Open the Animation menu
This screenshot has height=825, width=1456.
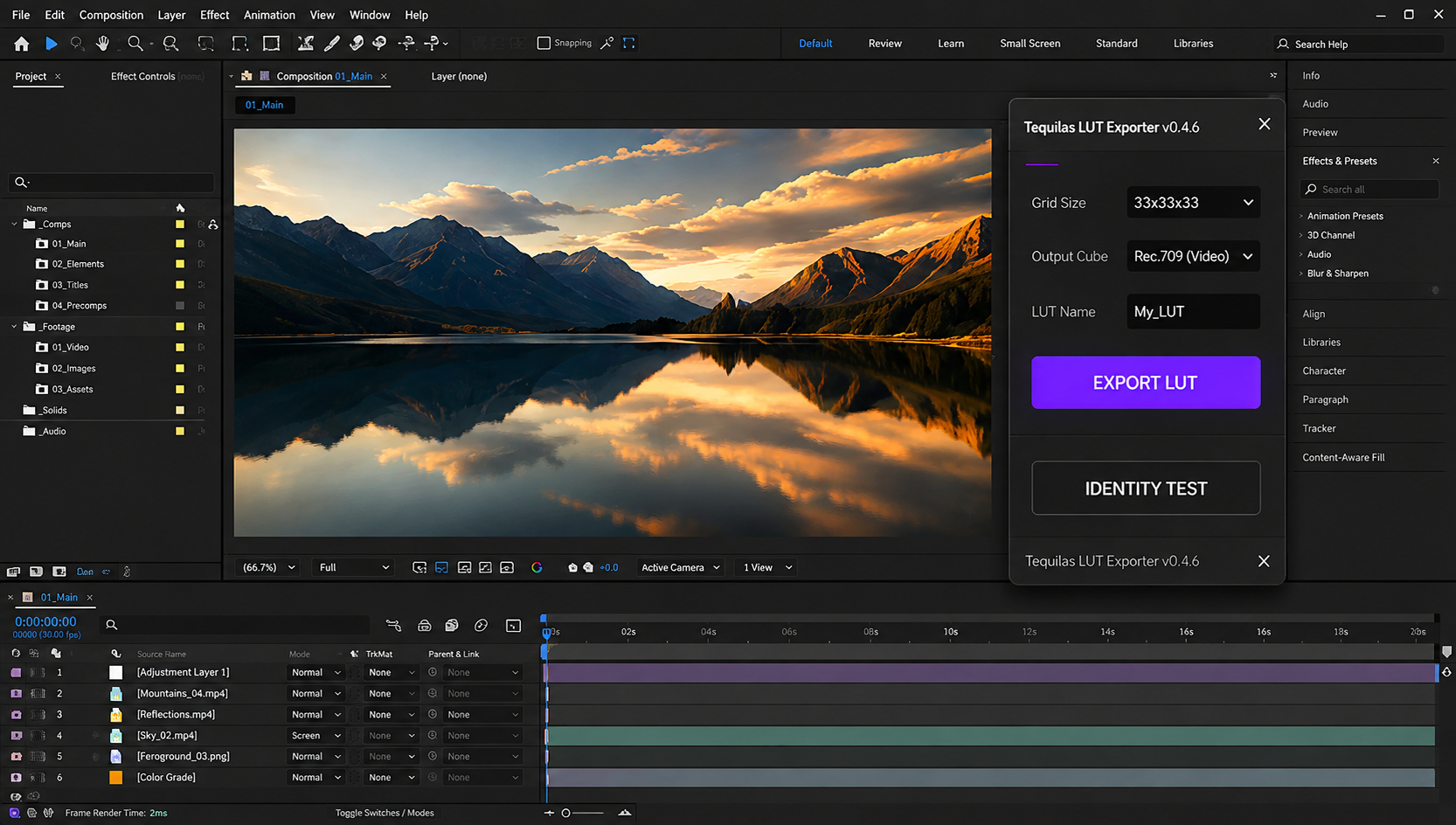tap(269, 15)
